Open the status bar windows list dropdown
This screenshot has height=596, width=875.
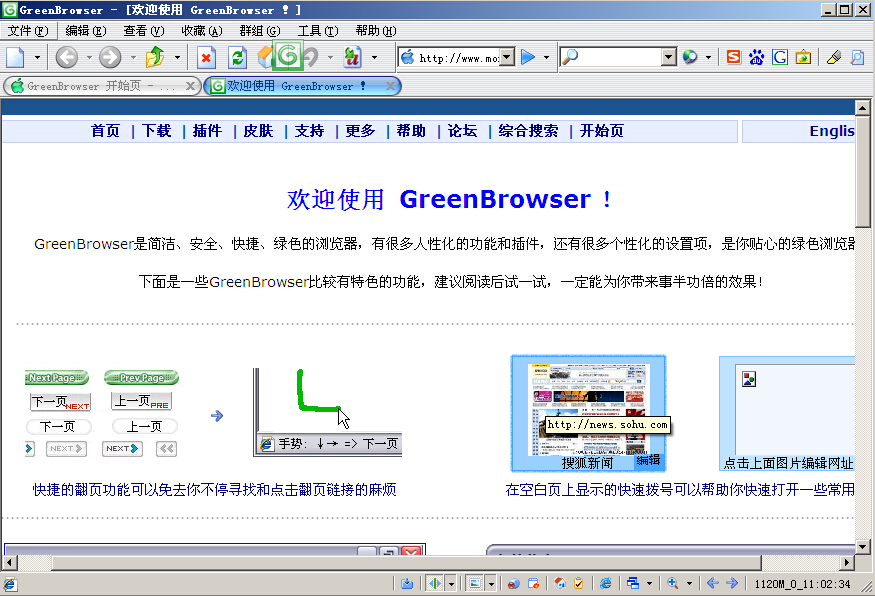[x=649, y=584]
